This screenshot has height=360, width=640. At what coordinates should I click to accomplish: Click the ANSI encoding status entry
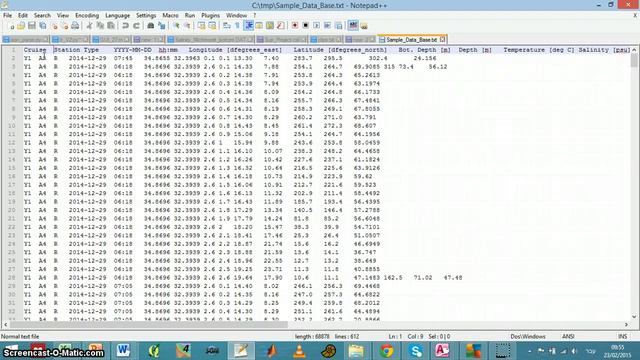point(568,336)
